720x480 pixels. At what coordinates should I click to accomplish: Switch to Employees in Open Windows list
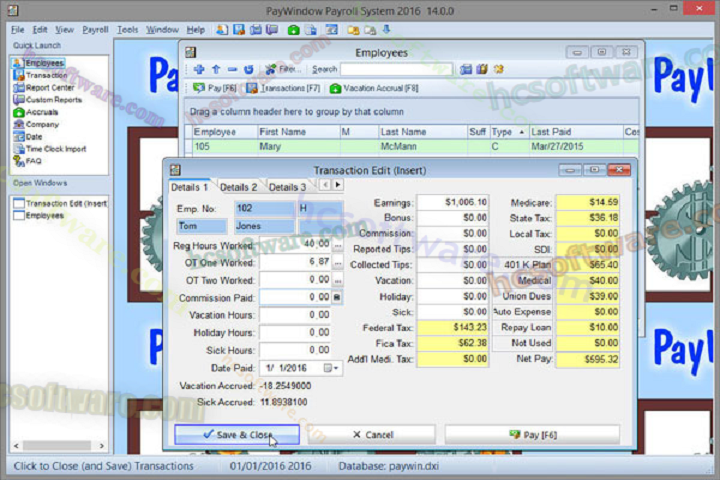tap(39, 215)
